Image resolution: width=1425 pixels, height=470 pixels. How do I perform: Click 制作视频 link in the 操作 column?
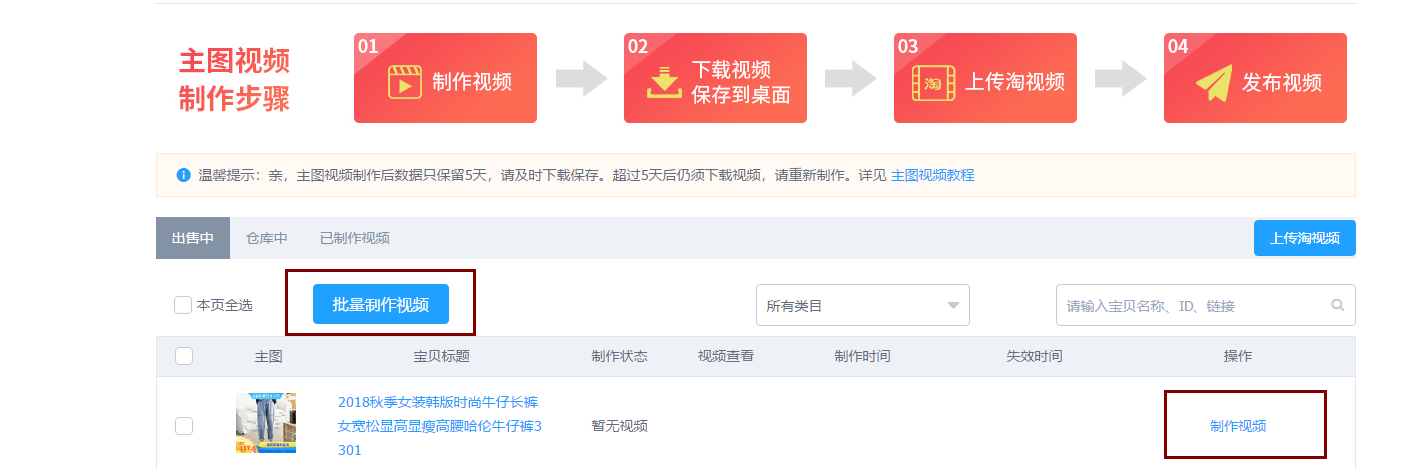click(1238, 426)
